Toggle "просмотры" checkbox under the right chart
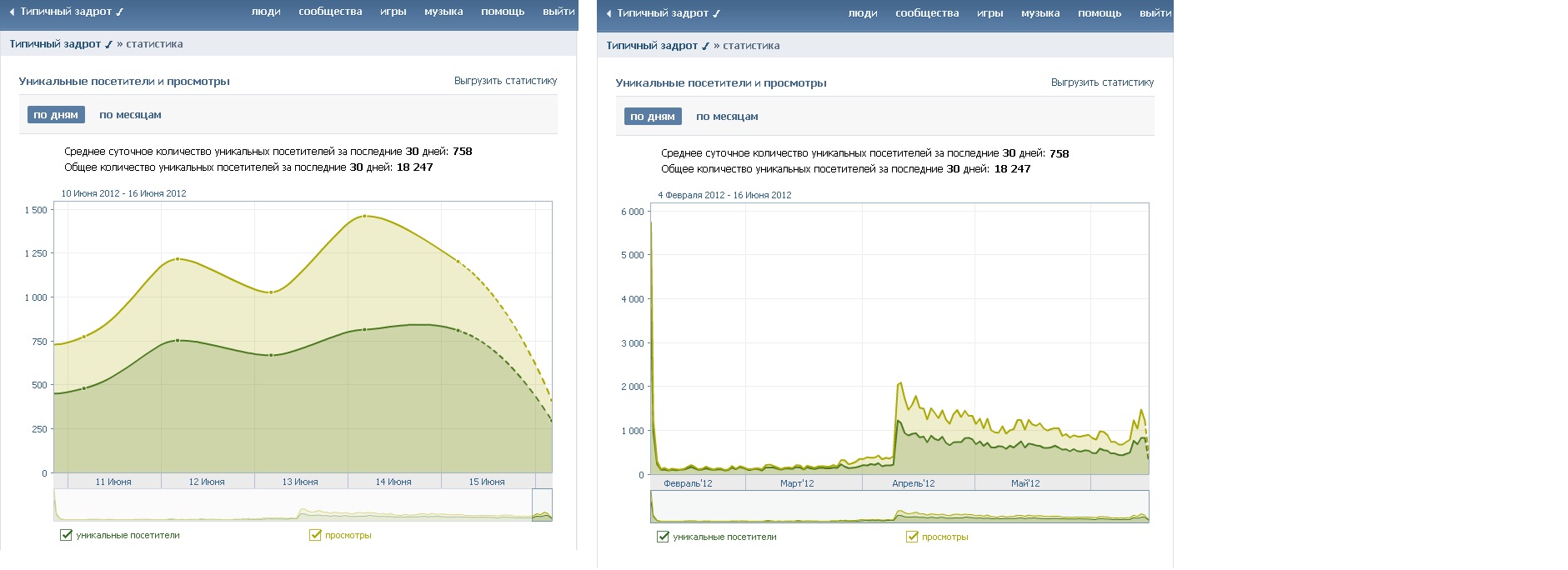Viewport: 1568px width, 570px height. pyautogui.click(x=912, y=537)
